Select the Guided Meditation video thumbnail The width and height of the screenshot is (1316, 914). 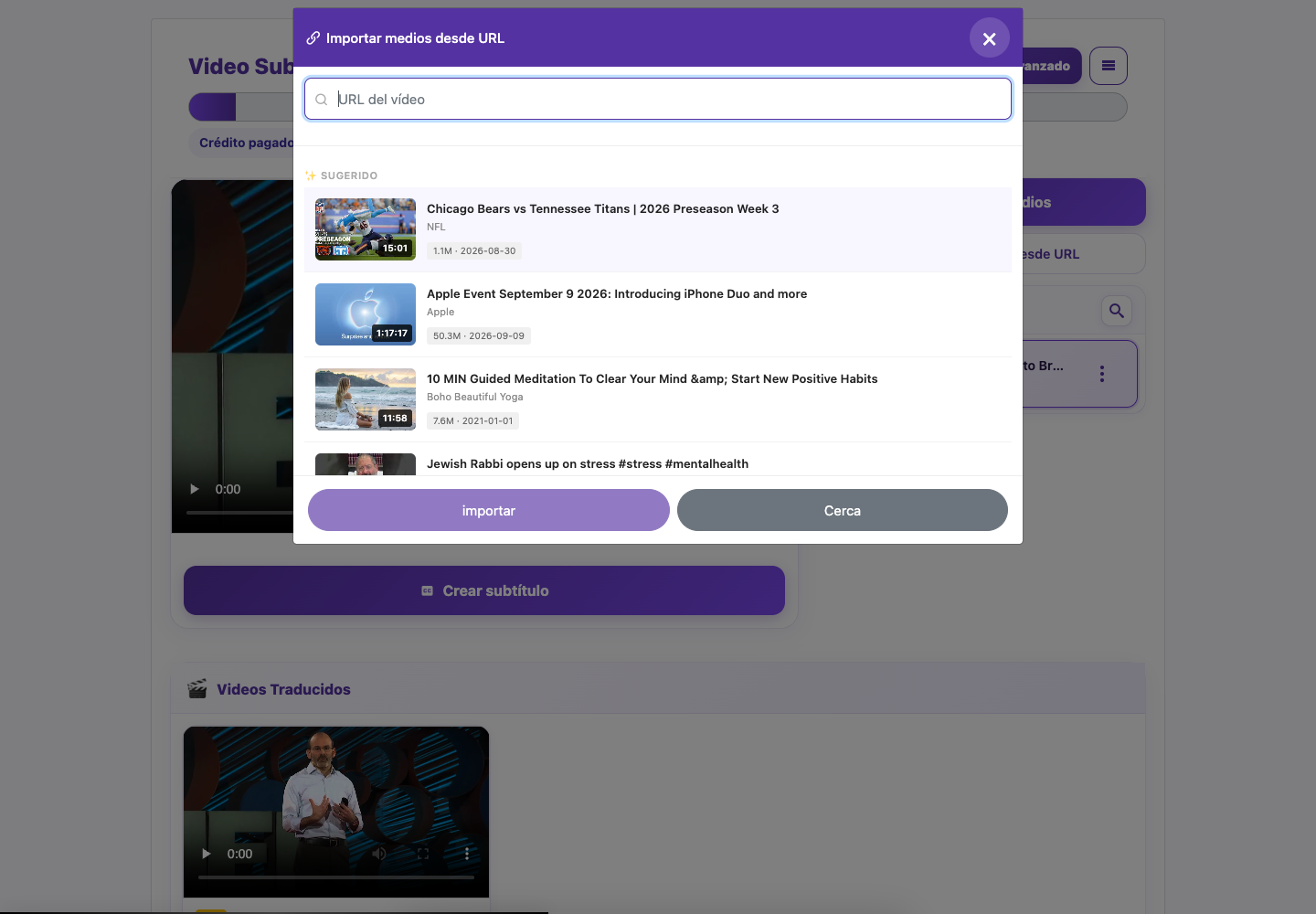coord(366,399)
